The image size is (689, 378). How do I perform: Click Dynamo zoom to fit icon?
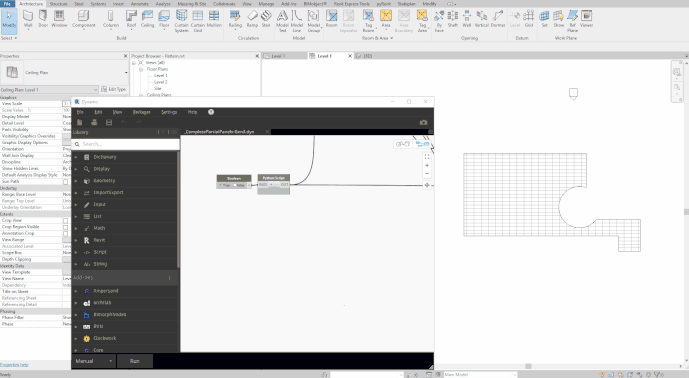(427, 156)
